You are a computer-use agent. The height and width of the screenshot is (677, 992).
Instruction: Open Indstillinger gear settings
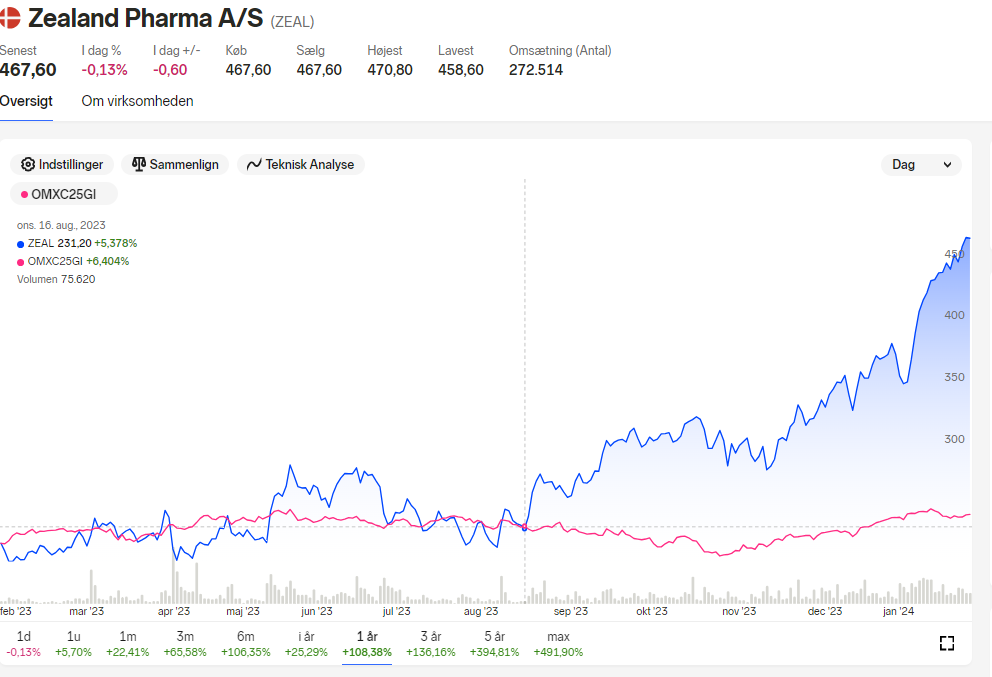[x=62, y=165]
